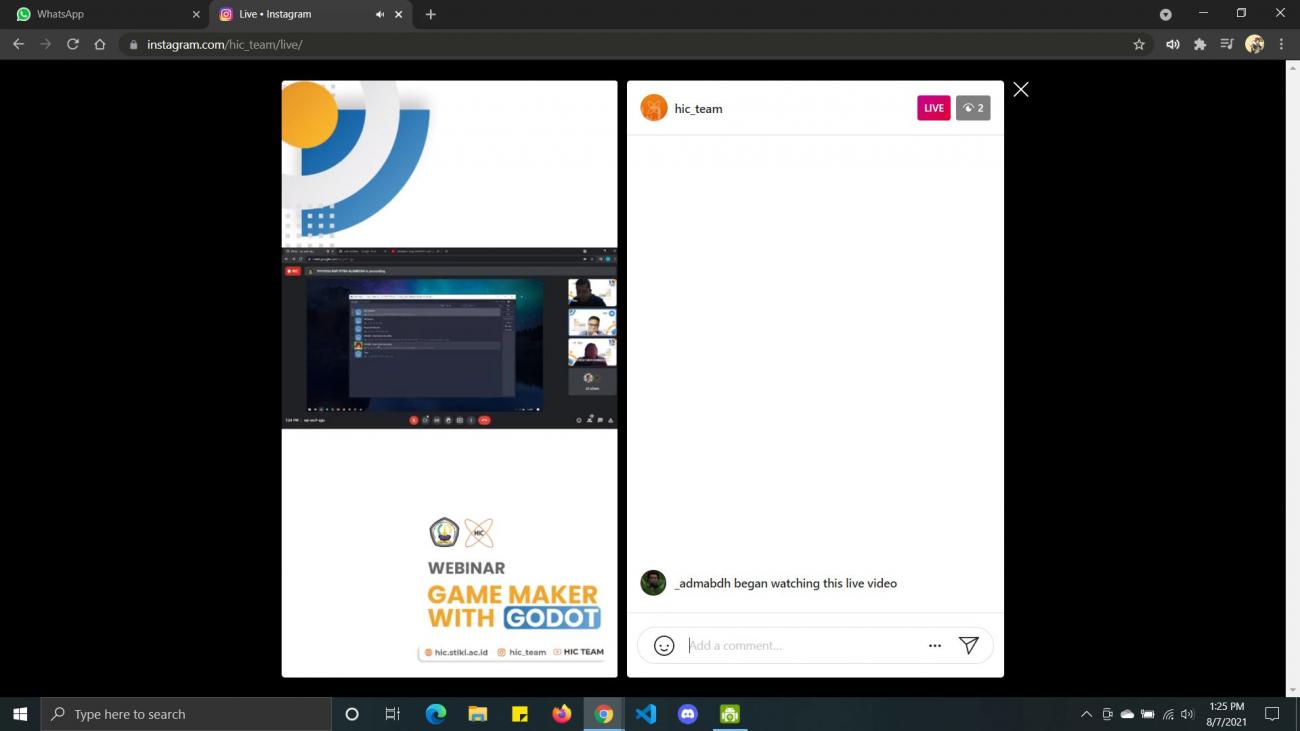Show hidden system tray icons
Image resolution: width=1300 pixels, height=731 pixels.
(1086, 714)
